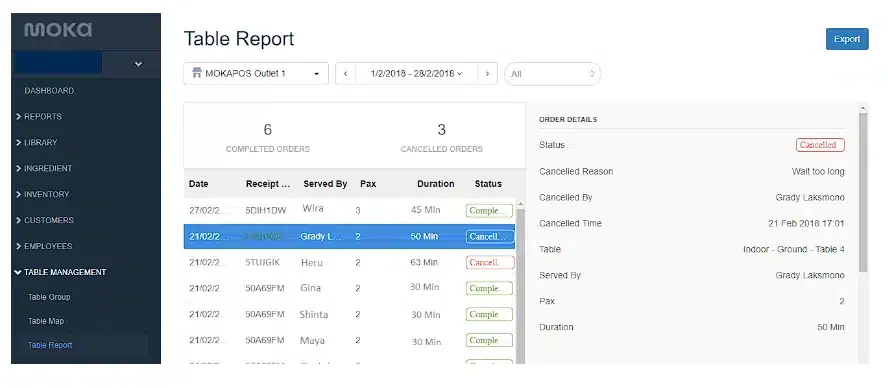Click the Export button
This screenshot has width=888, height=388.
847,39
